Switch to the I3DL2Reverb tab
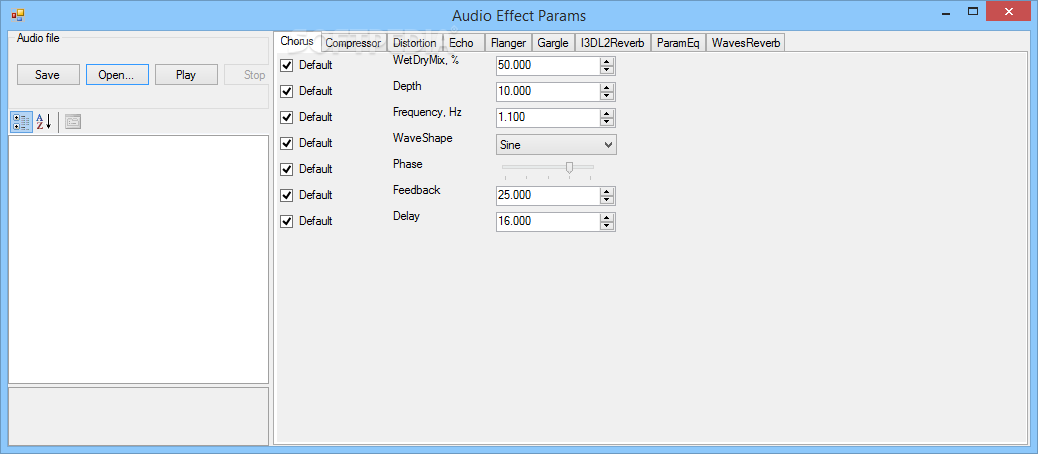This screenshot has height=454, width=1038. (612, 43)
